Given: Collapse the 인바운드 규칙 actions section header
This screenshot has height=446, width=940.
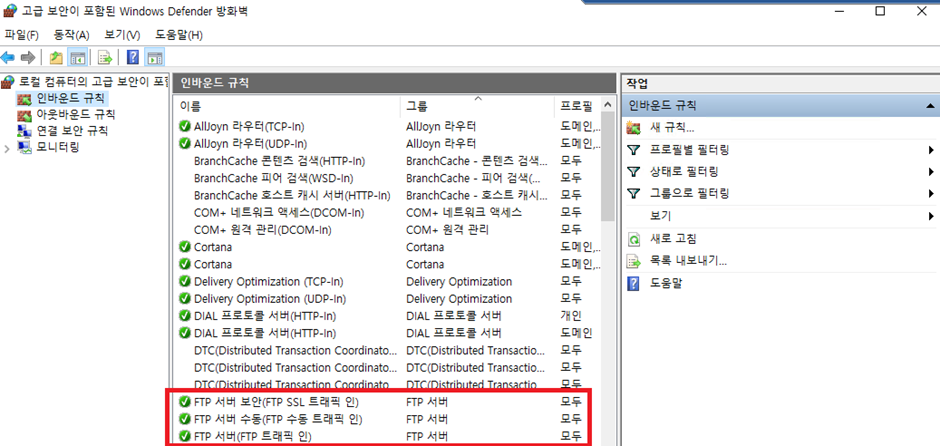Looking at the screenshot, I should (930, 105).
